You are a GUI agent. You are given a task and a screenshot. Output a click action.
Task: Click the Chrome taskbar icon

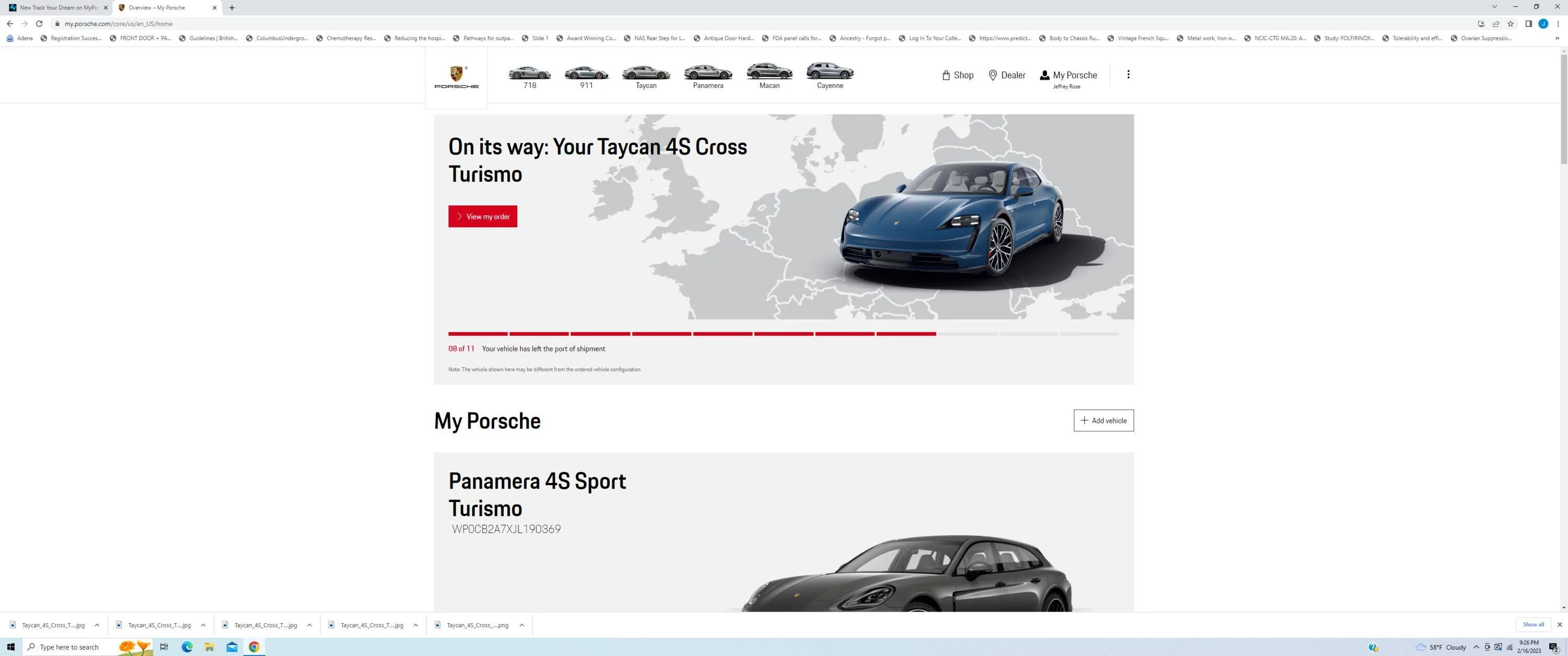(254, 647)
